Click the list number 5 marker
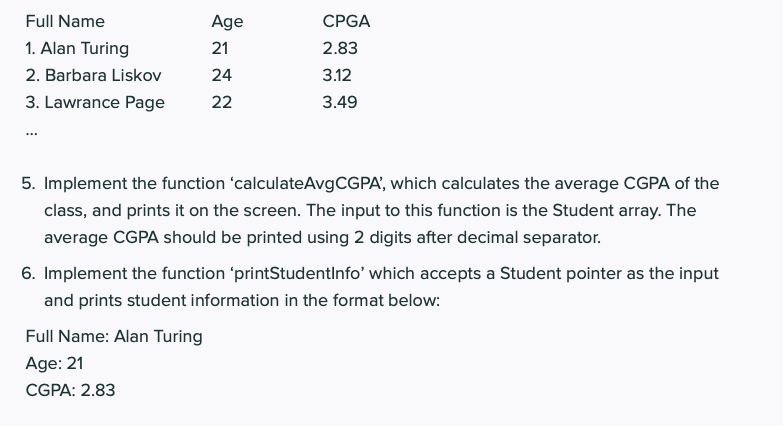This screenshot has height=426, width=783. (x=28, y=184)
